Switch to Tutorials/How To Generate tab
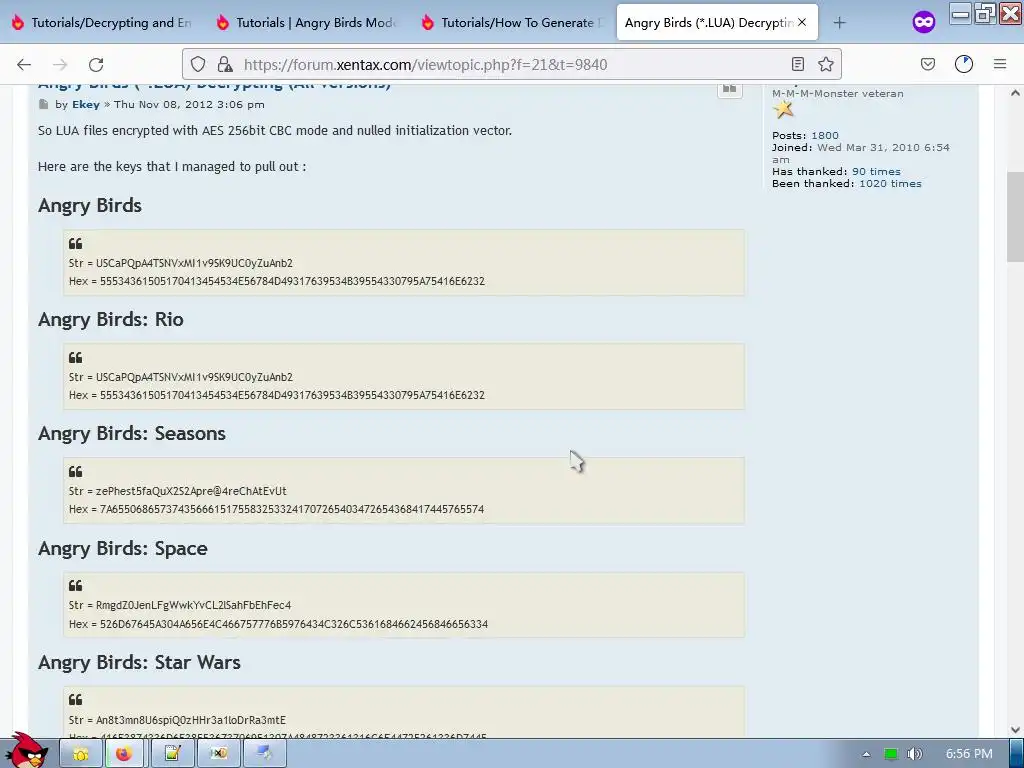The image size is (1024, 768). (x=512, y=23)
